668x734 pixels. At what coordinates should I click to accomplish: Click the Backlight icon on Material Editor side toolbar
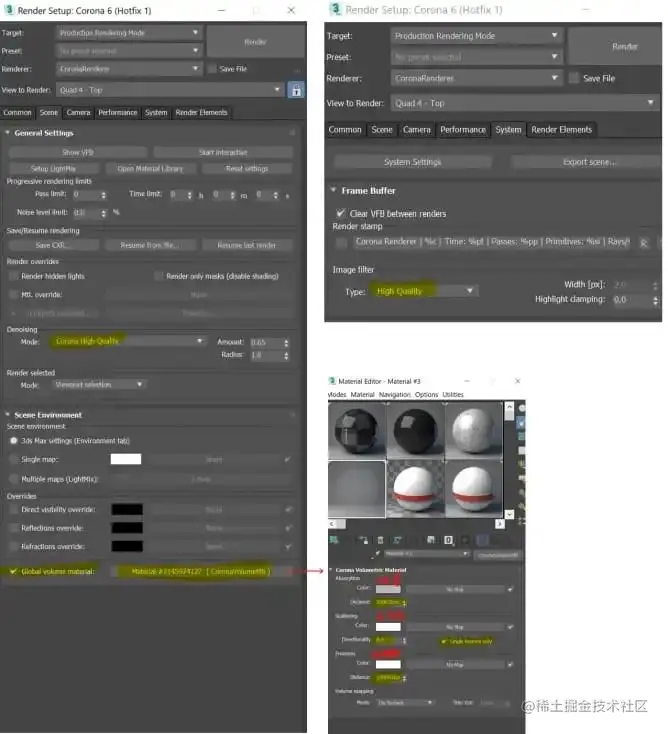tap(521, 423)
